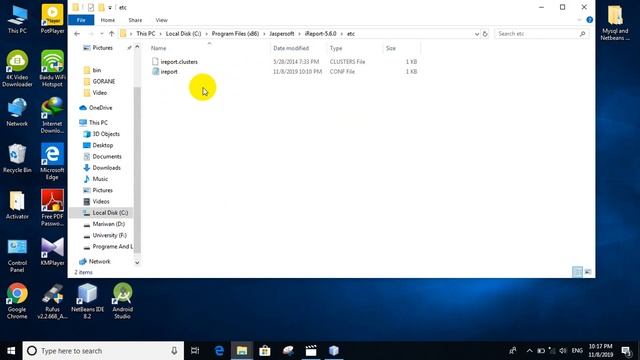Go up one folder level

point(111,34)
